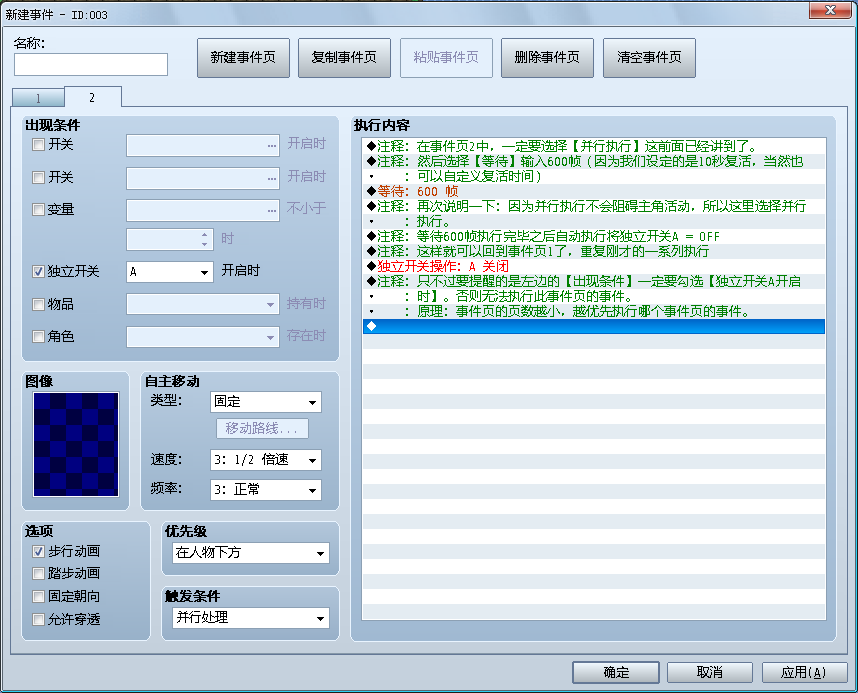
Task: Click the 复制事件页 button
Action: tap(344, 57)
